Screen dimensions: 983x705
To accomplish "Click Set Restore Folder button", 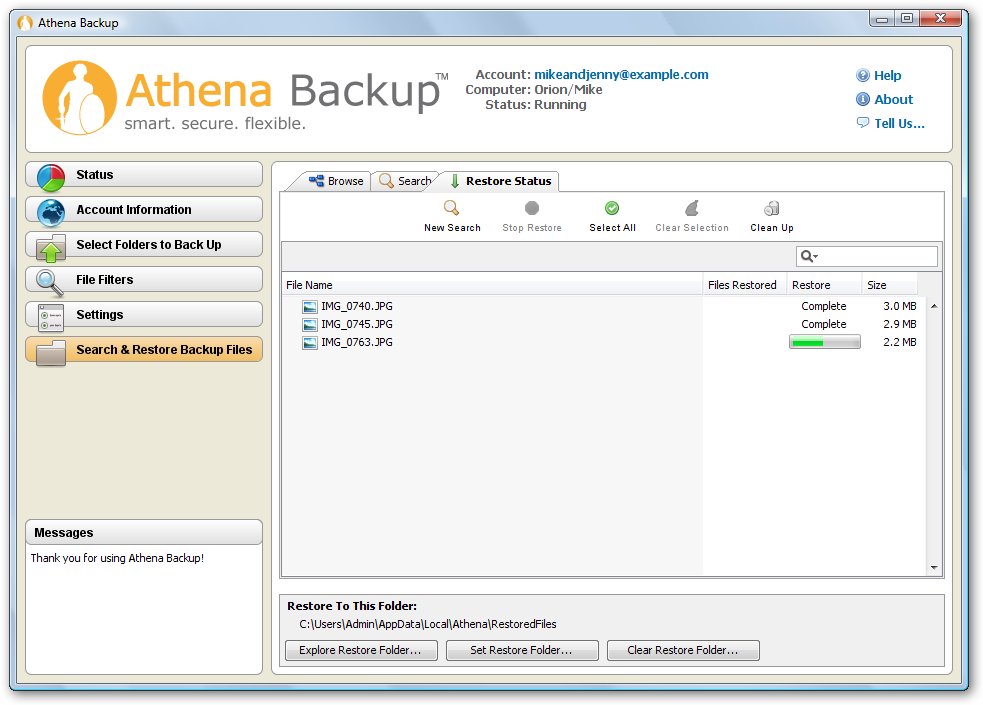I will pos(522,650).
